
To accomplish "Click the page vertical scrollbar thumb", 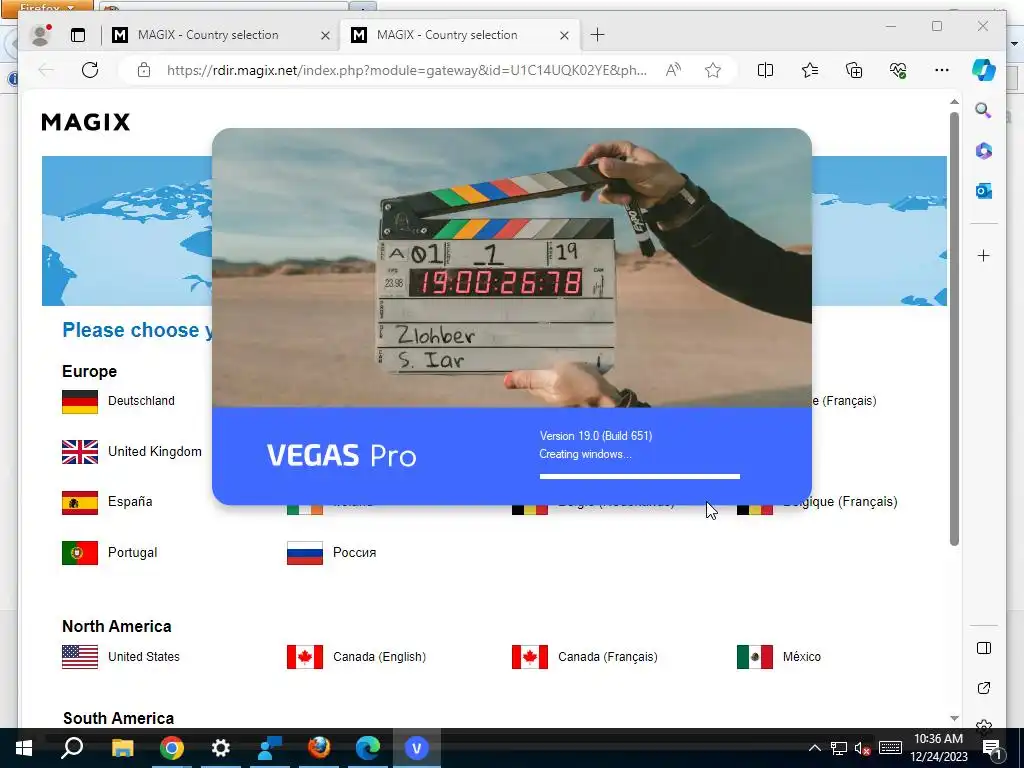I will coord(954,328).
